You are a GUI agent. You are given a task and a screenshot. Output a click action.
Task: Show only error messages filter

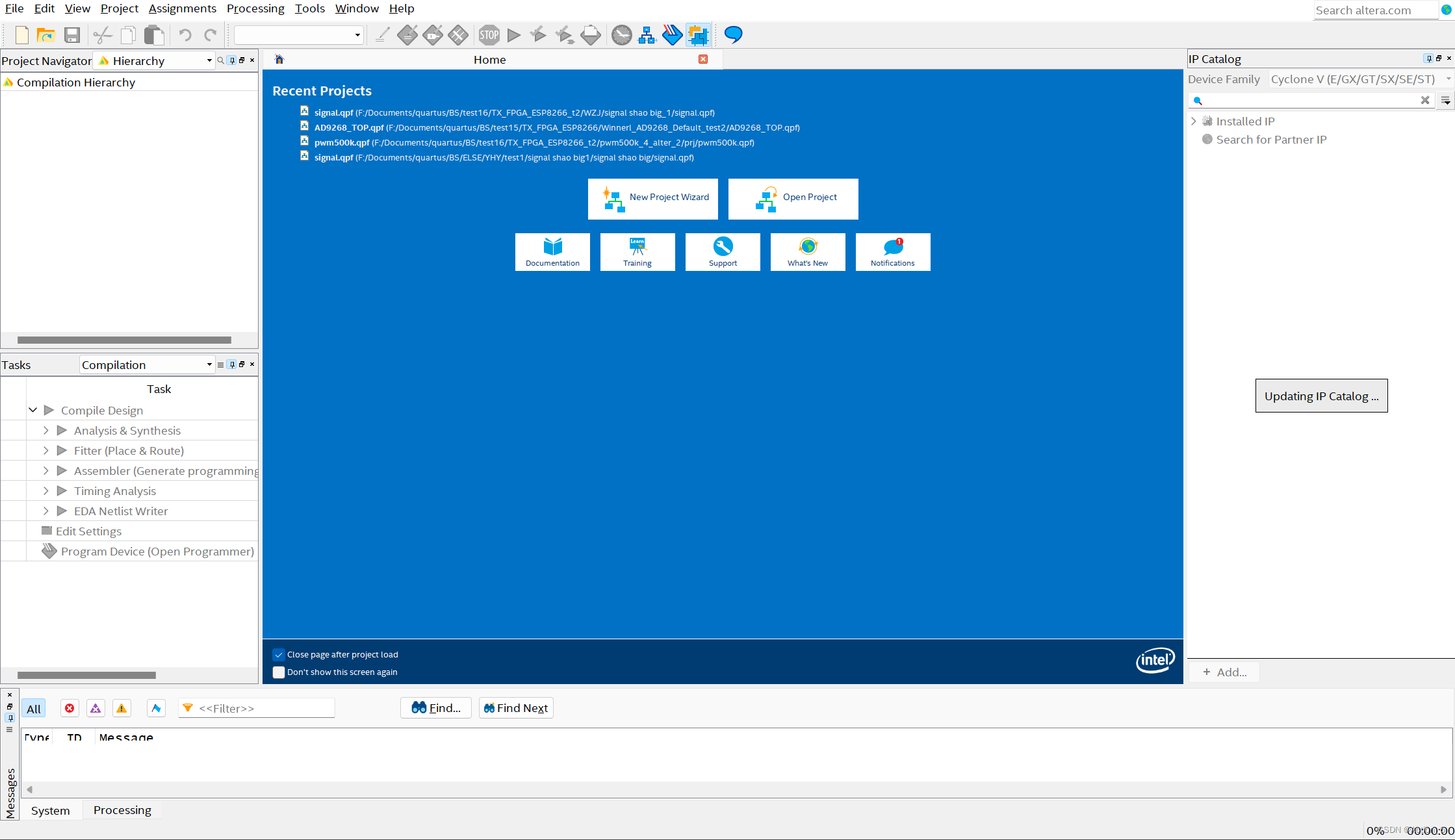[70, 708]
